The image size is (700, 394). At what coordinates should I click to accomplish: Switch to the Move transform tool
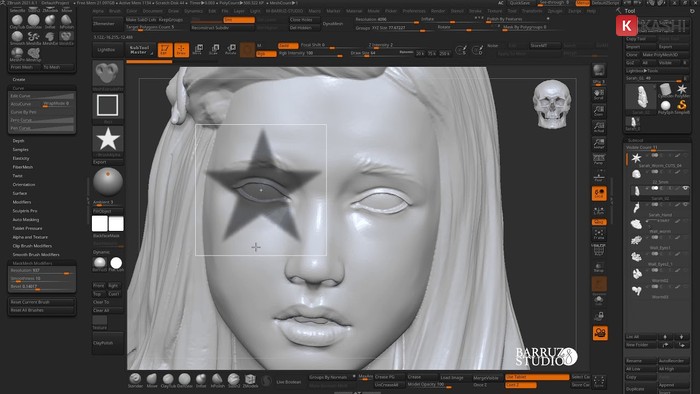pos(198,50)
